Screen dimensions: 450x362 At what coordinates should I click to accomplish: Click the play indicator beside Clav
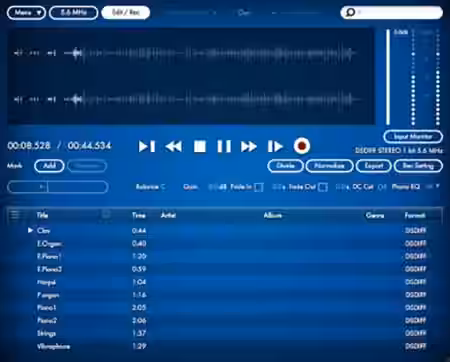pos(30,230)
